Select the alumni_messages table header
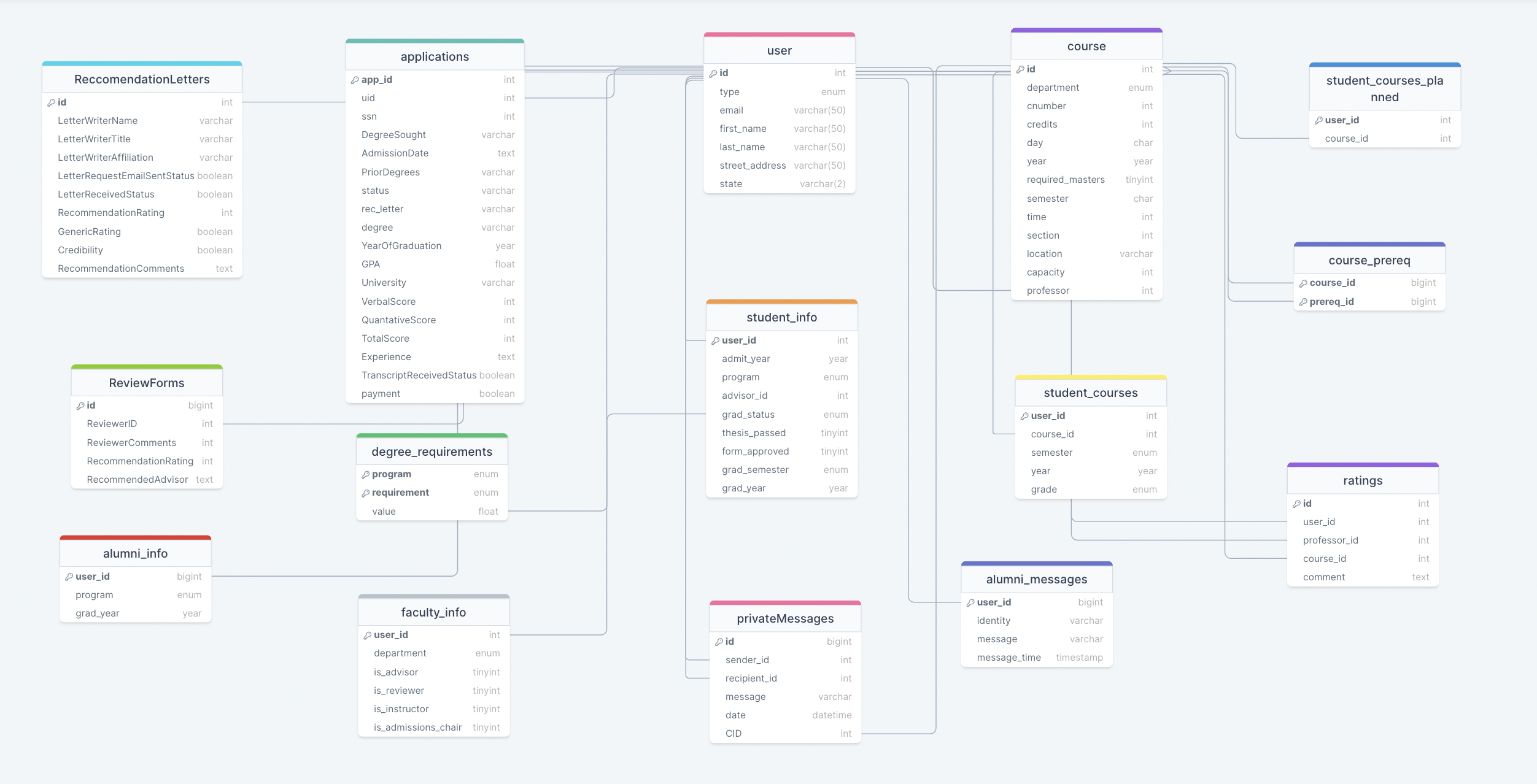The image size is (1537, 784). coord(1037,579)
